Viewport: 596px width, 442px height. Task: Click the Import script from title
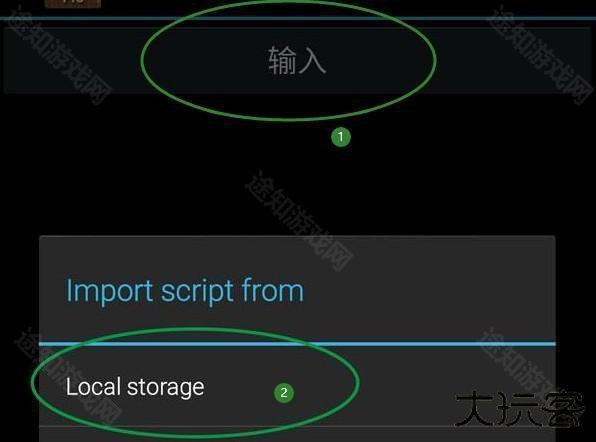[185, 291]
